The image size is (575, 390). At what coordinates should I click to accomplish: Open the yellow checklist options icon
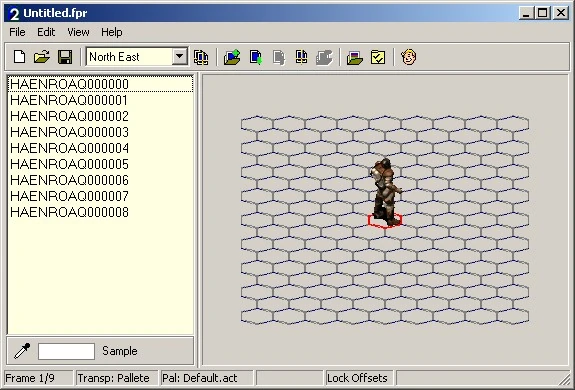click(378, 57)
